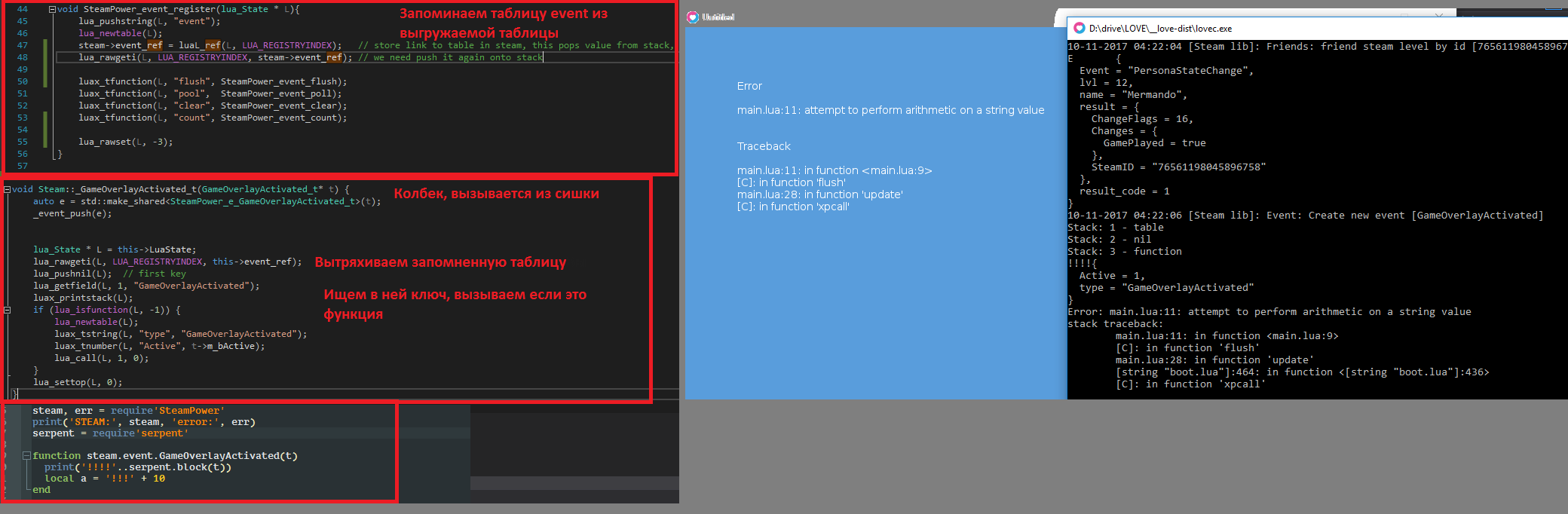Click the Lua line "local a = '!!!' + 10"
This screenshot has height=514, width=1568.
tap(105, 479)
